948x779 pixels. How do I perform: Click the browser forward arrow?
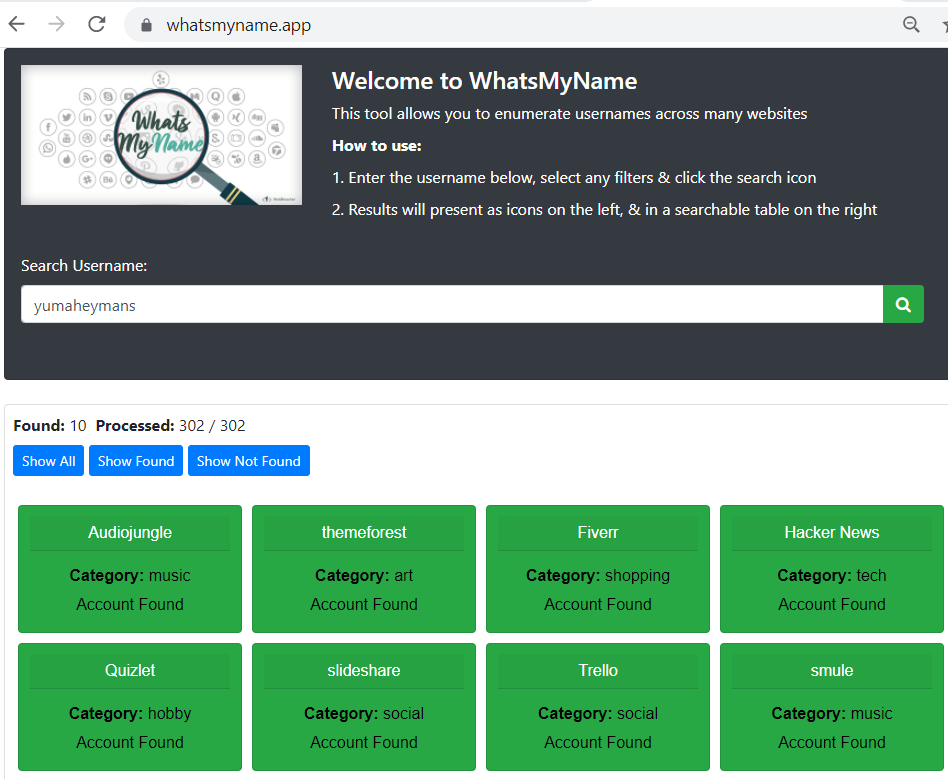(56, 25)
